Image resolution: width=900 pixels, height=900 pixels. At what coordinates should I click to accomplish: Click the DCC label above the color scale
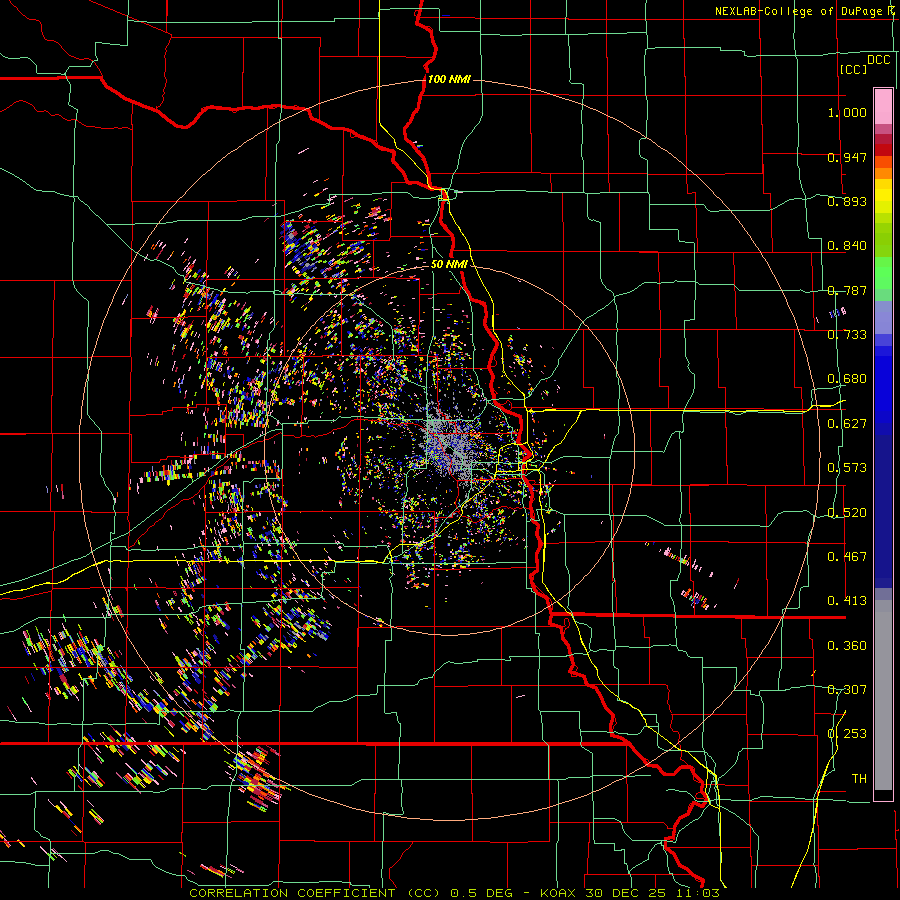point(878,60)
